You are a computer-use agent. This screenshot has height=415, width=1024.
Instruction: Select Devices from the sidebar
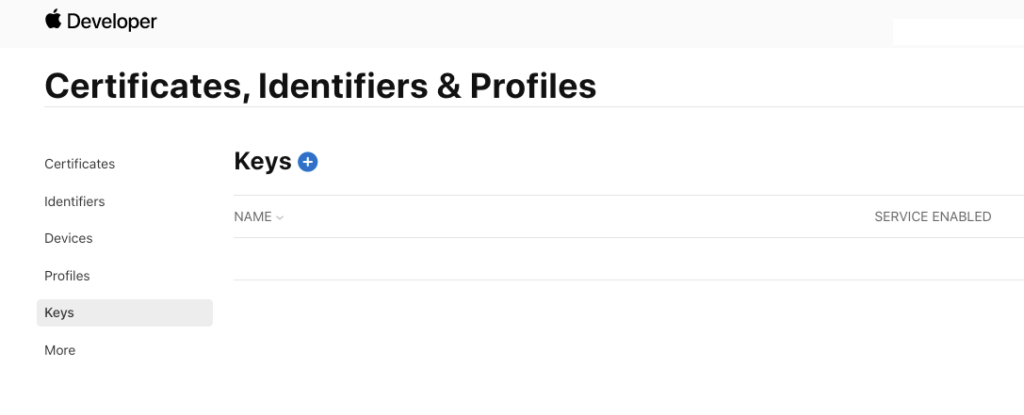pyautogui.click(x=69, y=238)
